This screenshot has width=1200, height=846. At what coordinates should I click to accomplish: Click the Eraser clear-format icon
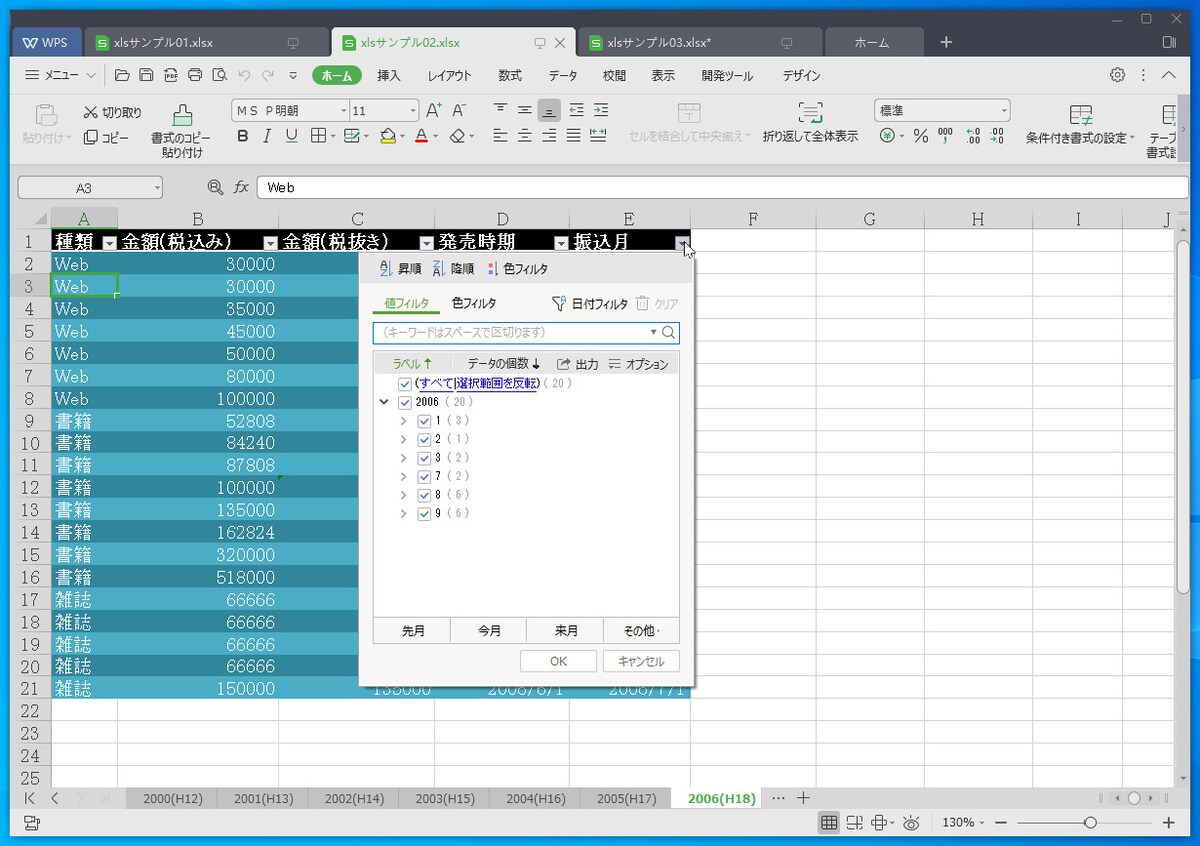tap(456, 136)
